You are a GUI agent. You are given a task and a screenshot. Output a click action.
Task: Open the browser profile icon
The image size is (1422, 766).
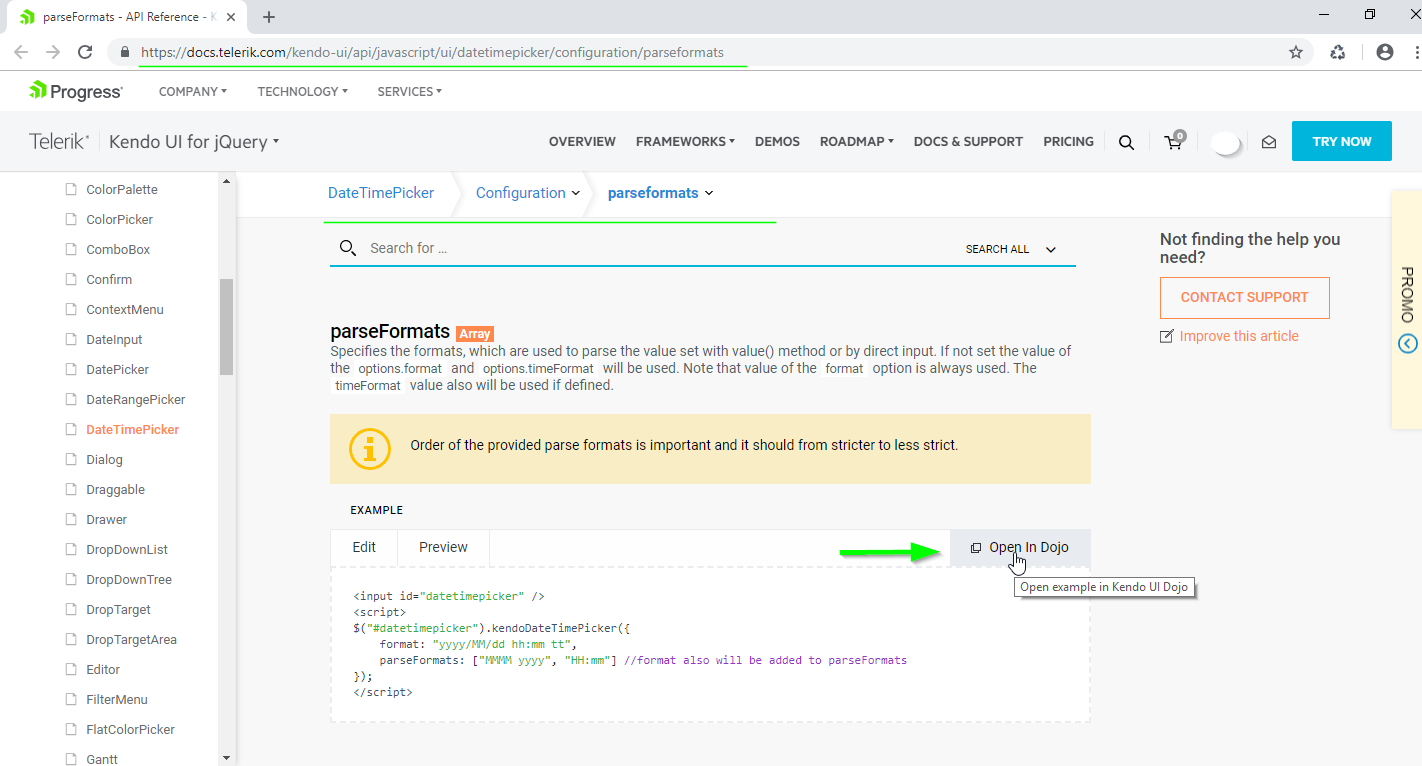click(x=1385, y=52)
